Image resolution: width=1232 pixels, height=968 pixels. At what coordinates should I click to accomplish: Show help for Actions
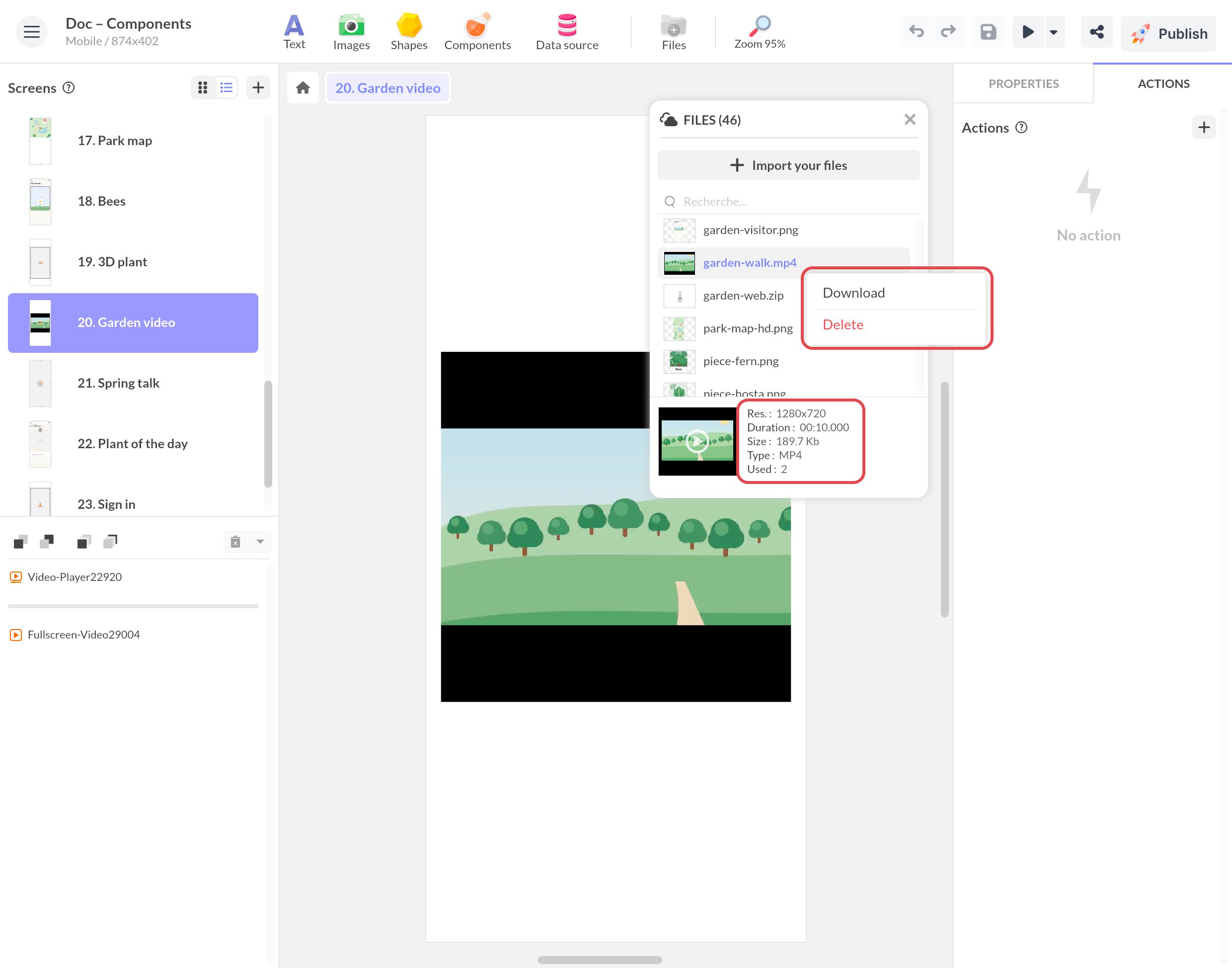point(1021,128)
